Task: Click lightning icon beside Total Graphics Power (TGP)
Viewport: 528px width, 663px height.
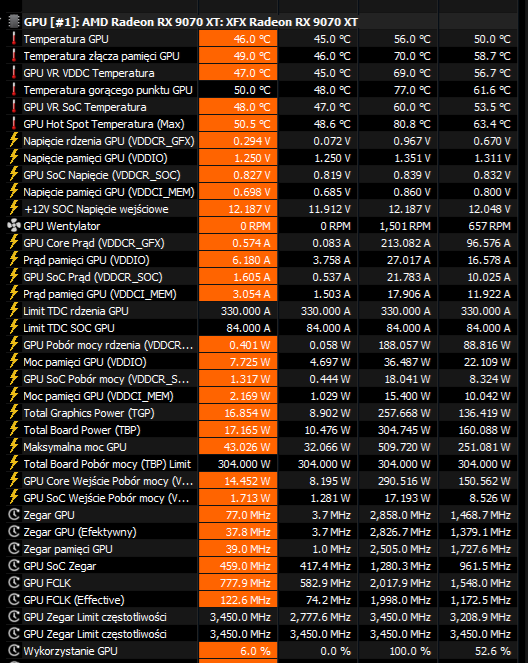Action: tap(14, 413)
